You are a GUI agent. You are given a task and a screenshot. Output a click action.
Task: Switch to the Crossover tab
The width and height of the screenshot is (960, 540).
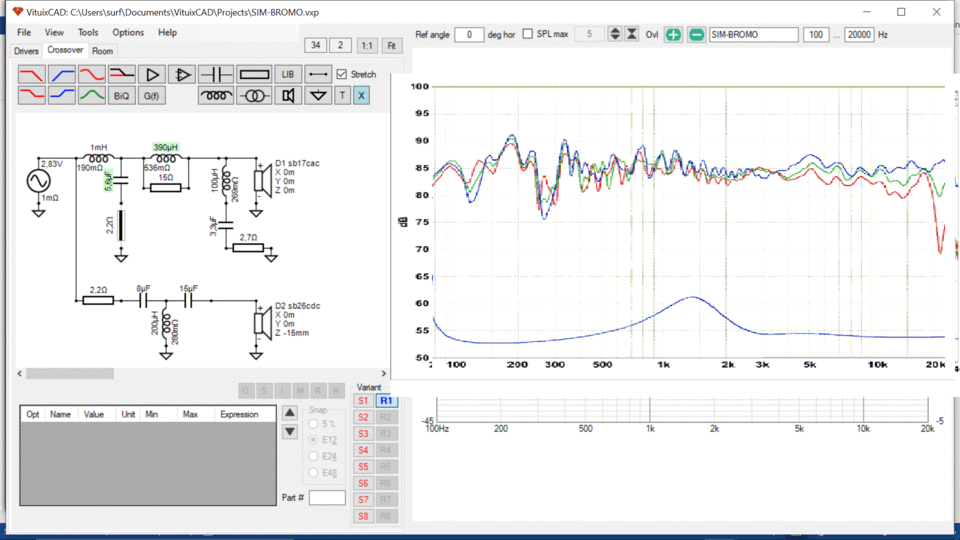click(65, 50)
